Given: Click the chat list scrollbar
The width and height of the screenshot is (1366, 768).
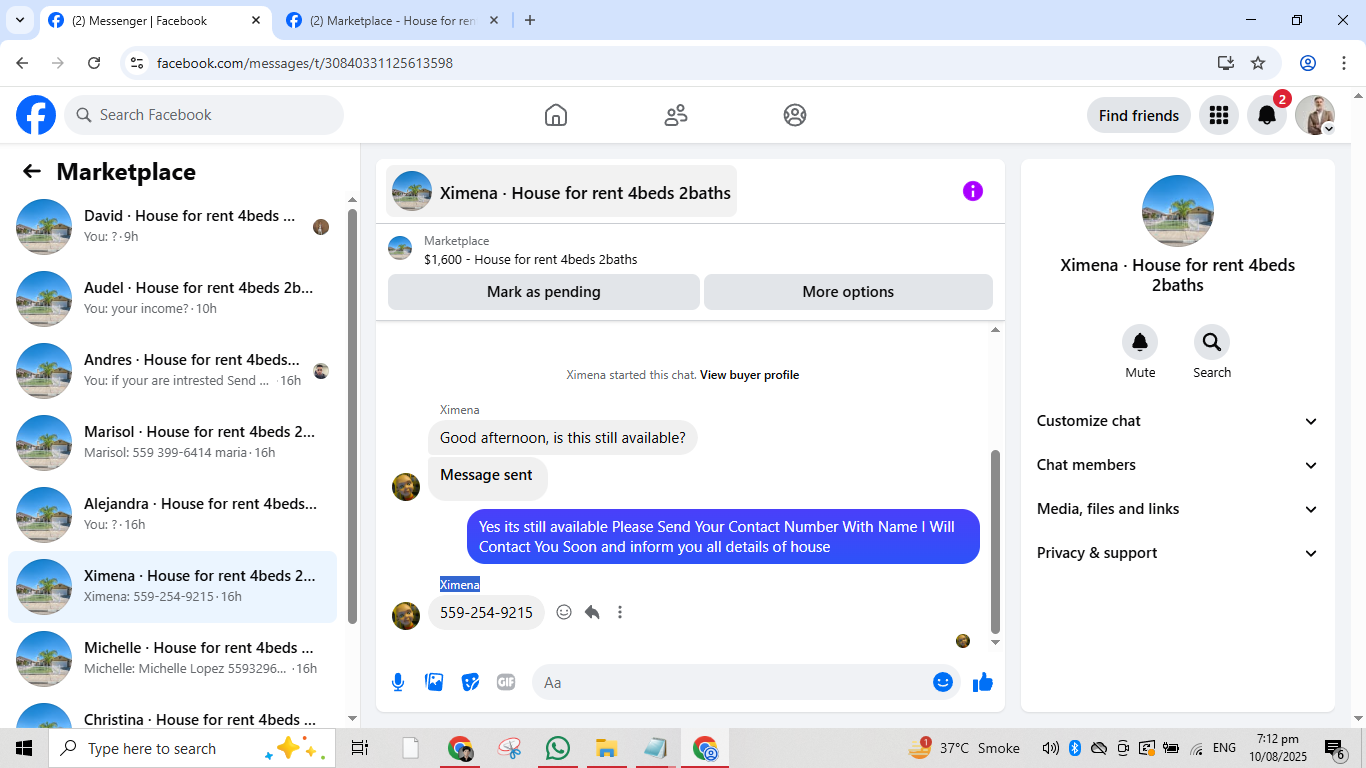Looking at the screenshot, I should pyautogui.click(x=352, y=416).
